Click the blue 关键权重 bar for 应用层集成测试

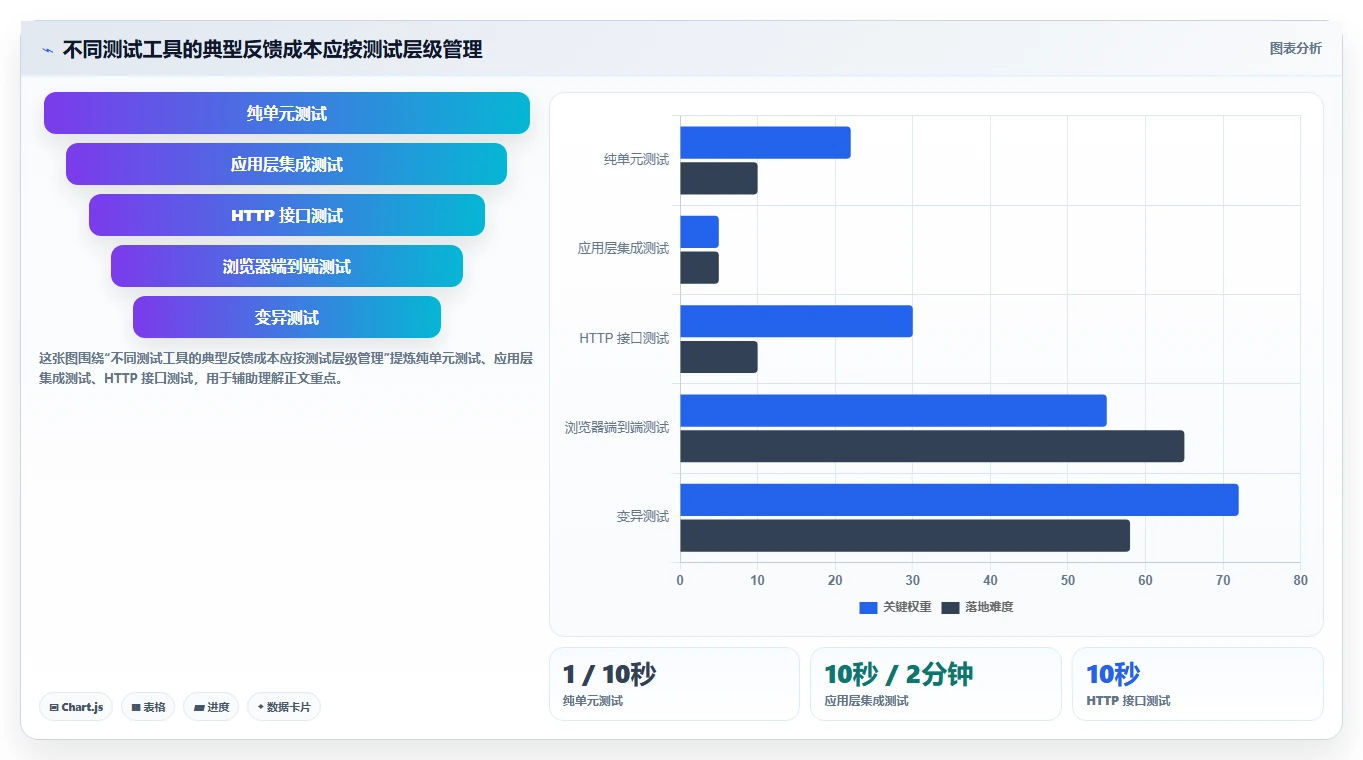click(x=699, y=232)
